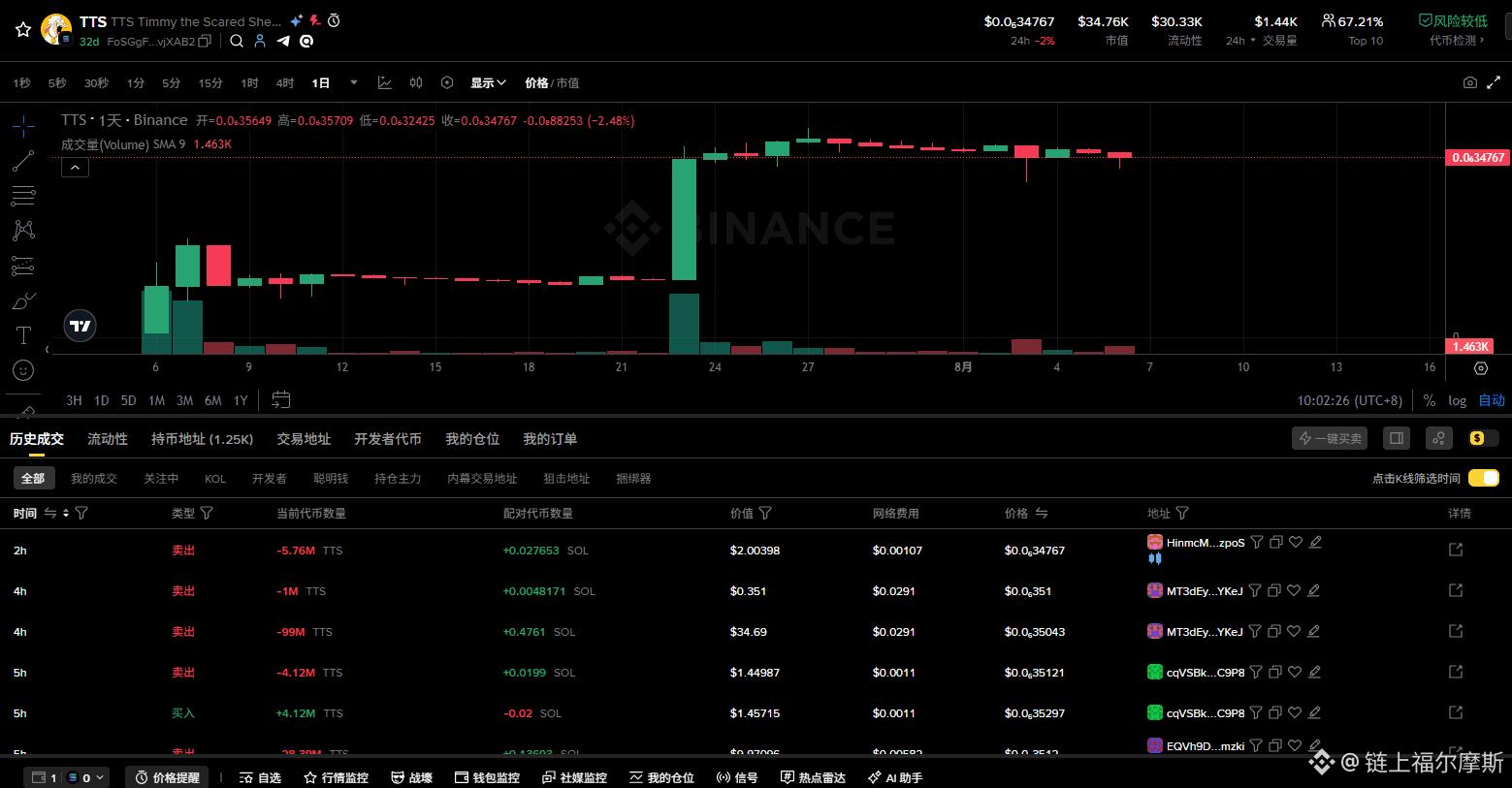Viewport: 1512px width, 788px height.
Task: Toggle the yellow $ icon in the trades header
Action: pos(1478,438)
